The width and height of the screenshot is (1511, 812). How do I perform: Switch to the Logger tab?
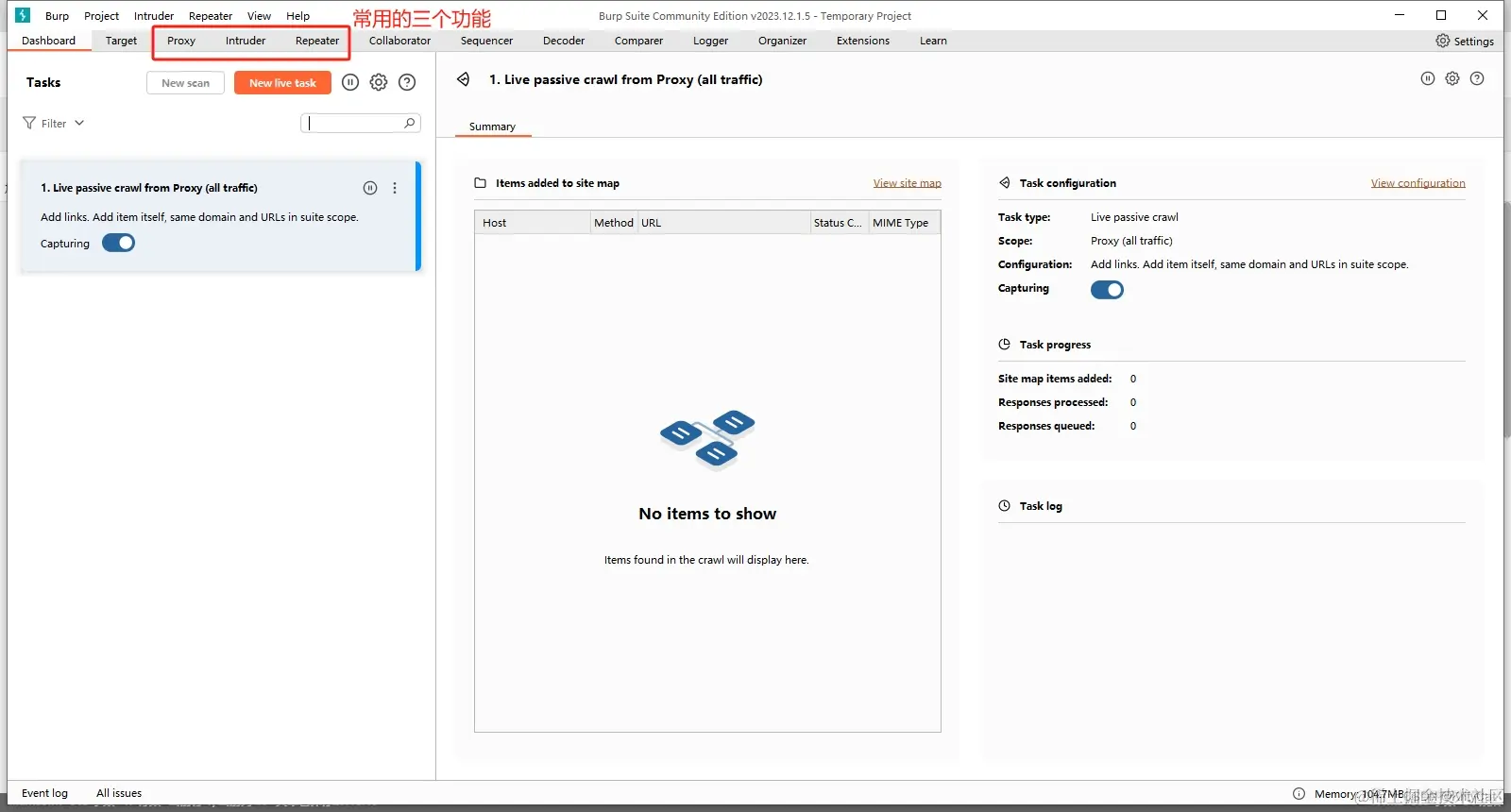710,41
